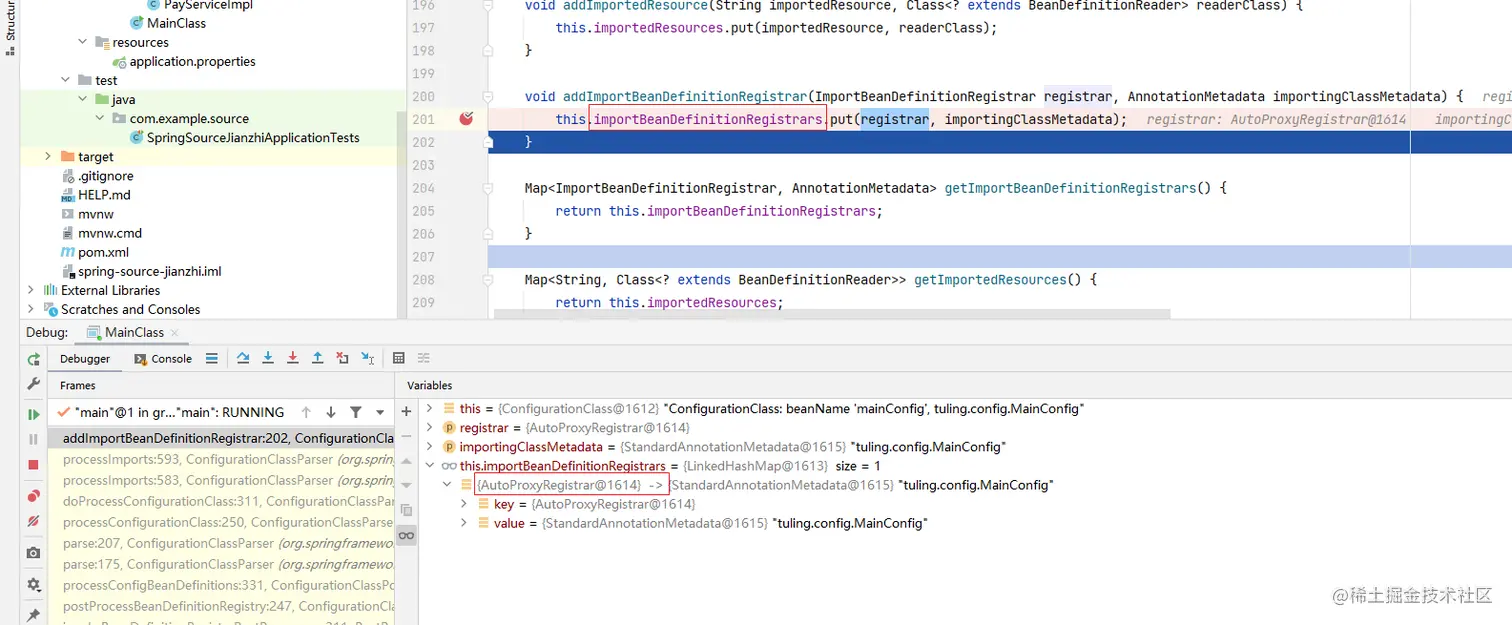Filter frames funnel icon
The image size is (1512, 625).
point(356,412)
